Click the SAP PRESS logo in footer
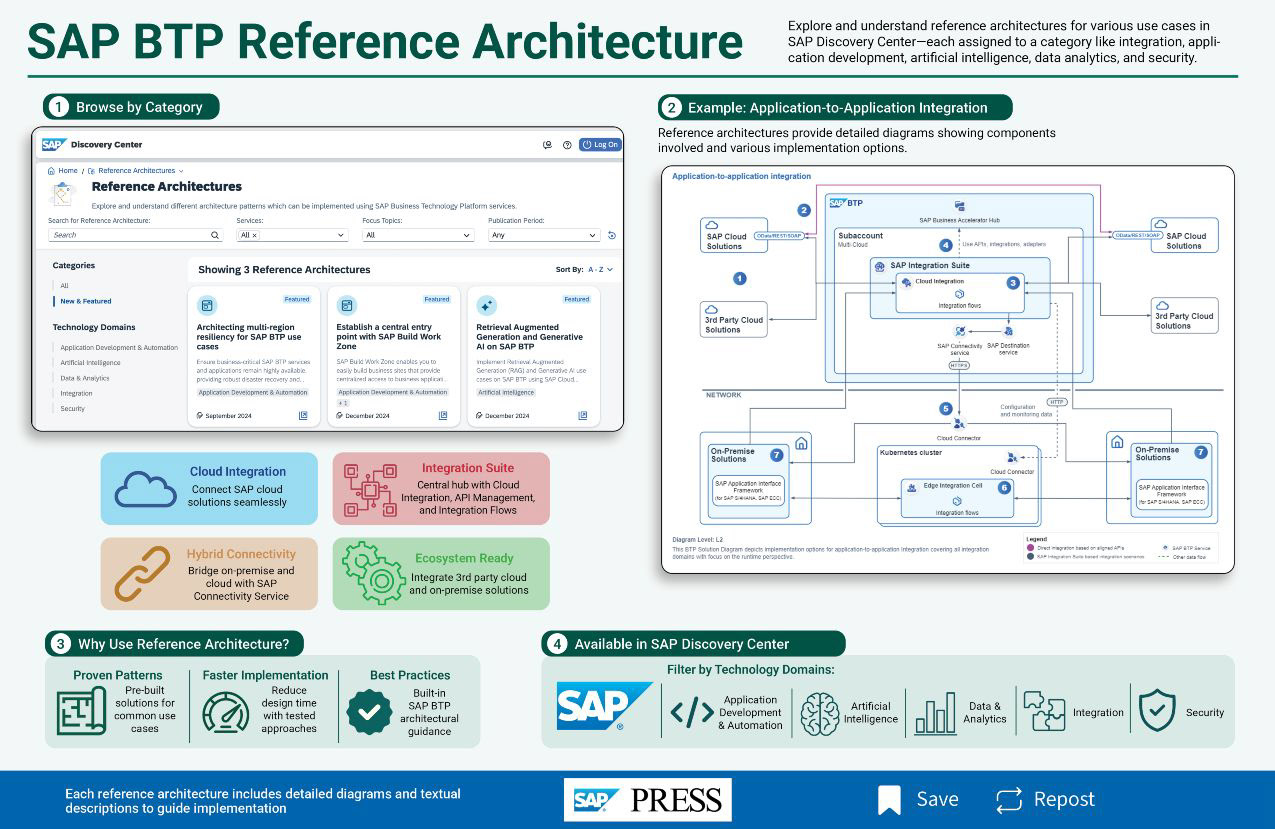The image size is (1275, 829). pos(648,800)
